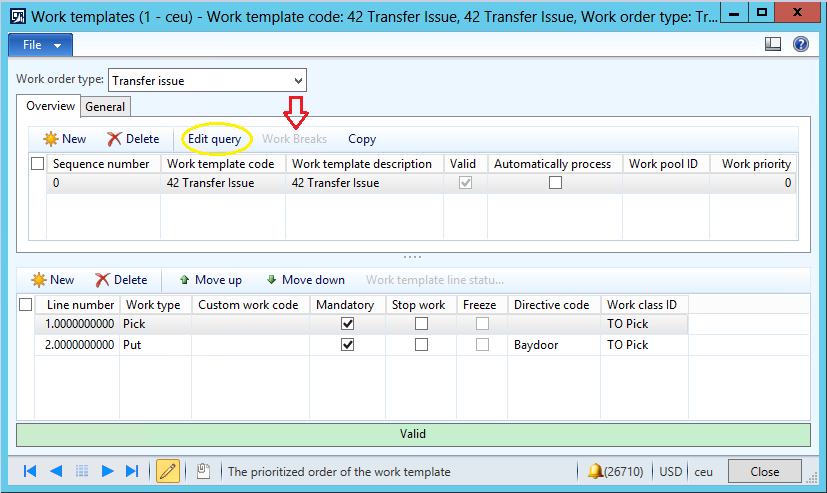Open the notification bell in status bar
The image size is (827, 493).
point(596,471)
